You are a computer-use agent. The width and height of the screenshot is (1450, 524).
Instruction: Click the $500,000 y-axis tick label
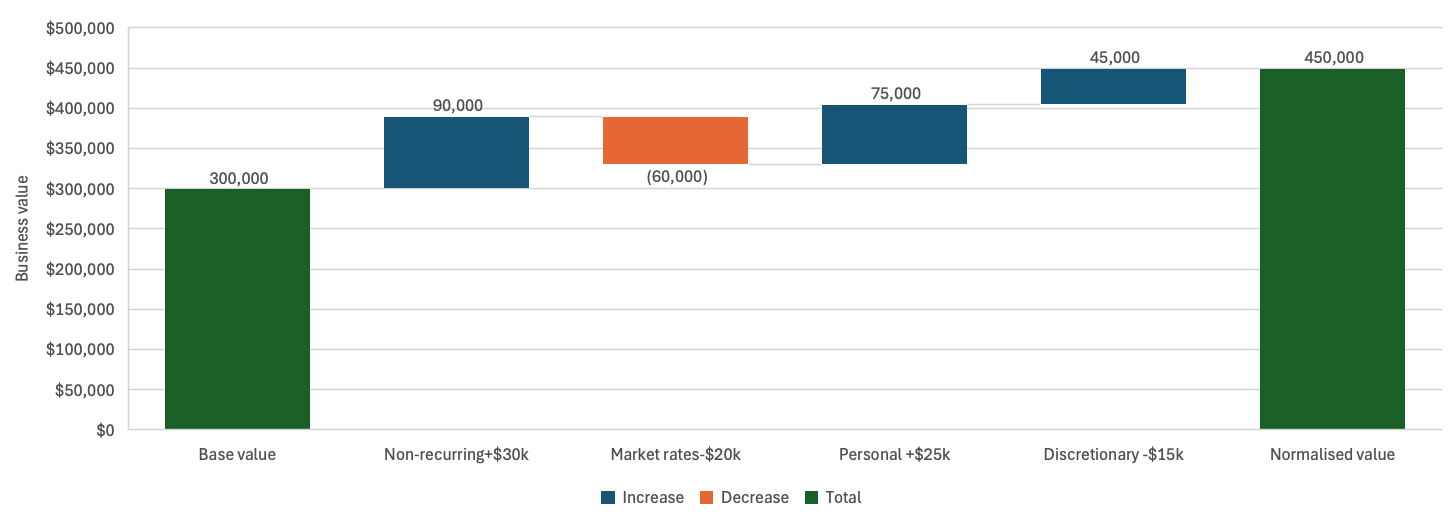tap(81, 28)
